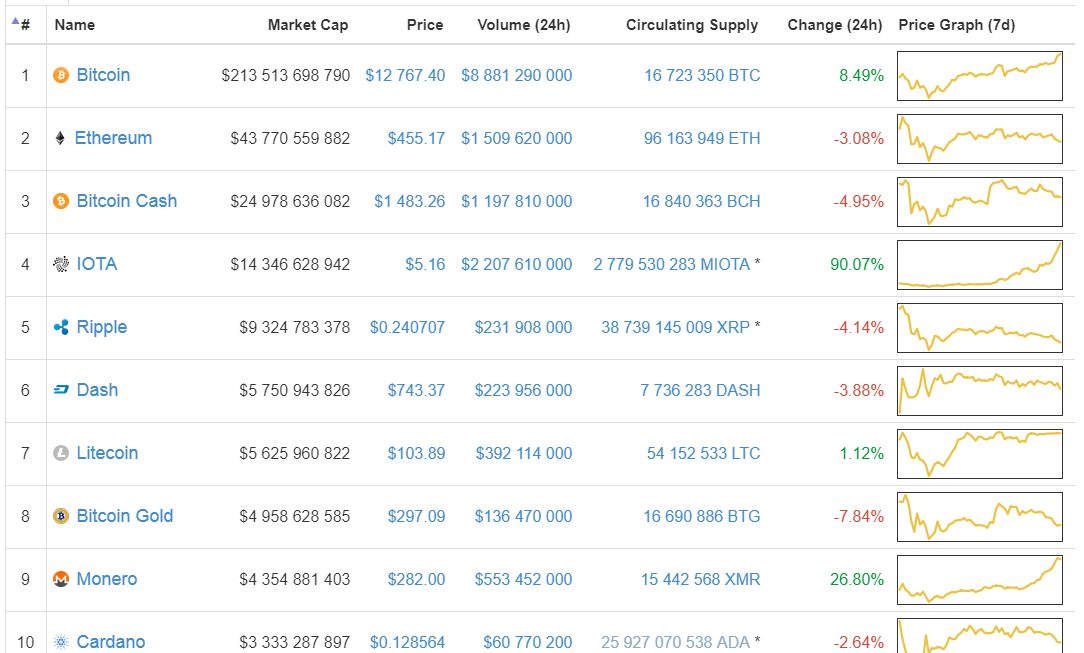Click Ethereum's price $455.17
The width and height of the screenshot is (1084, 653).
[x=416, y=138]
